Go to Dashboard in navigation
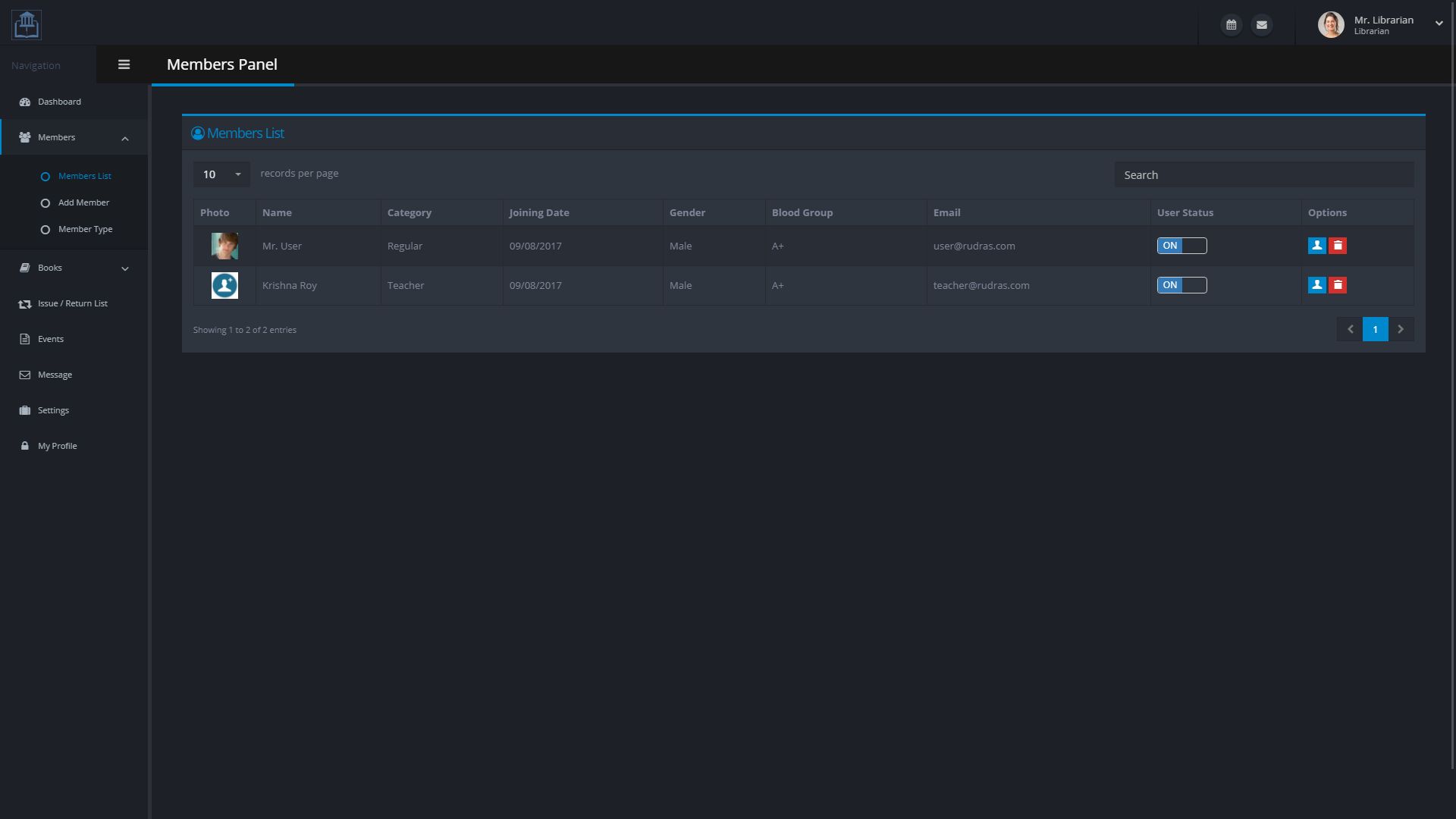The height and width of the screenshot is (819, 1456). [59, 102]
